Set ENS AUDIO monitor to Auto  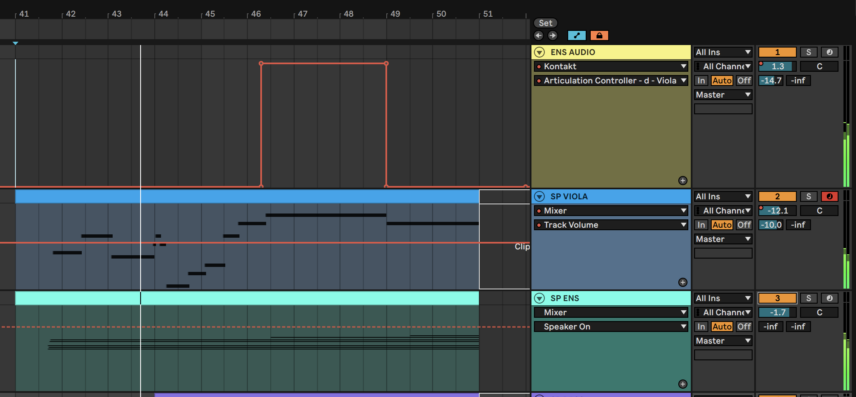[x=722, y=80]
